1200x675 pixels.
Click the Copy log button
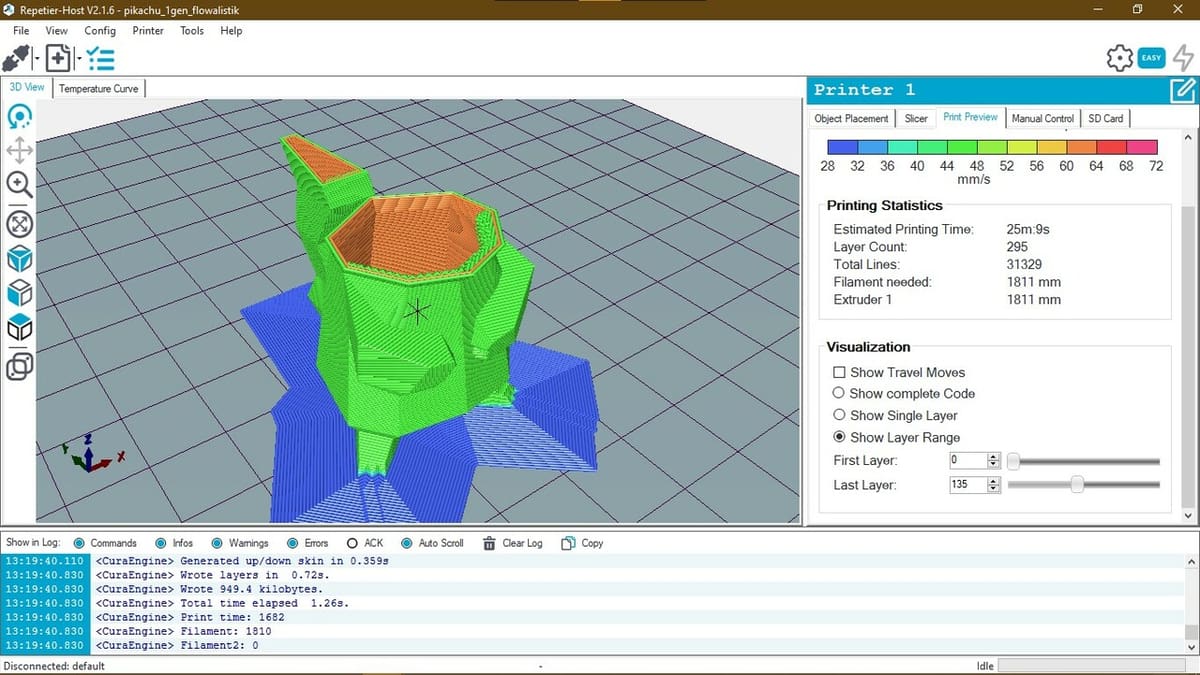pos(582,543)
